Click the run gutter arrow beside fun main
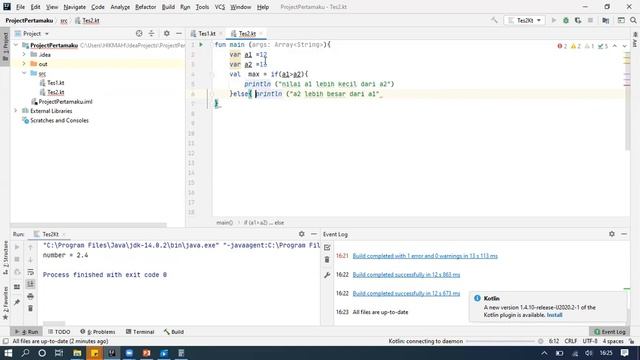Viewport: 640px width, 360px height. coord(201,44)
